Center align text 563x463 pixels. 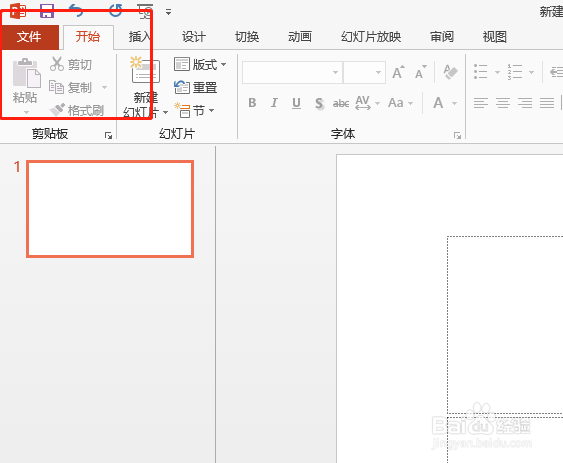coord(503,103)
